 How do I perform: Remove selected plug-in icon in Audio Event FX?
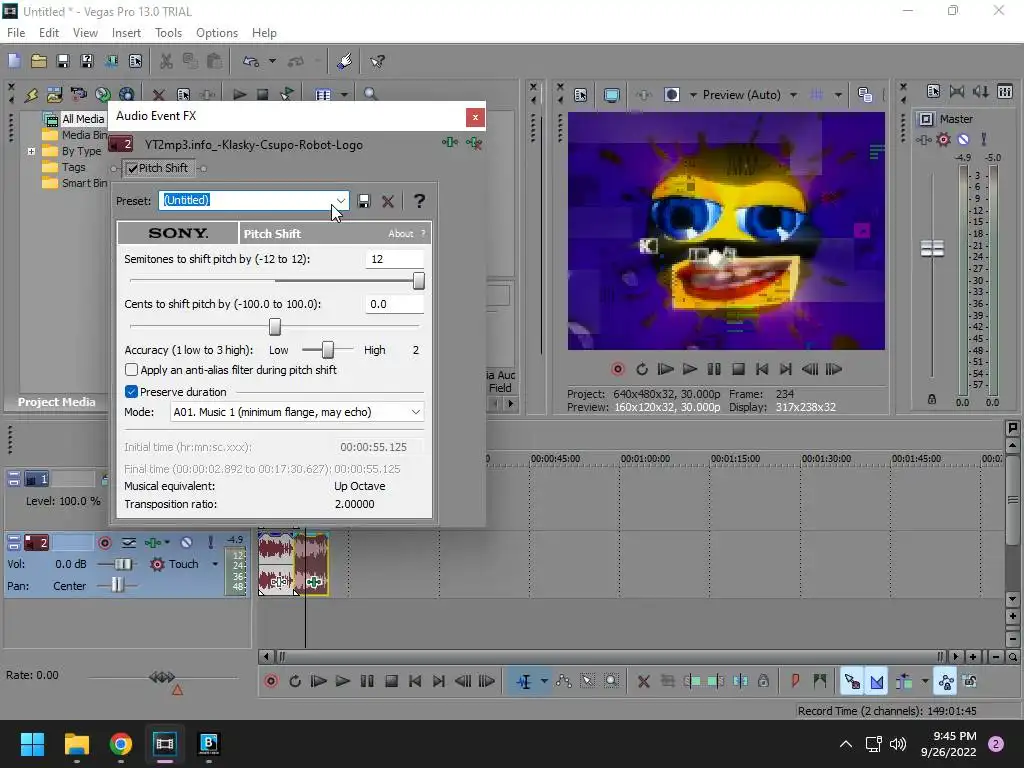tap(474, 142)
